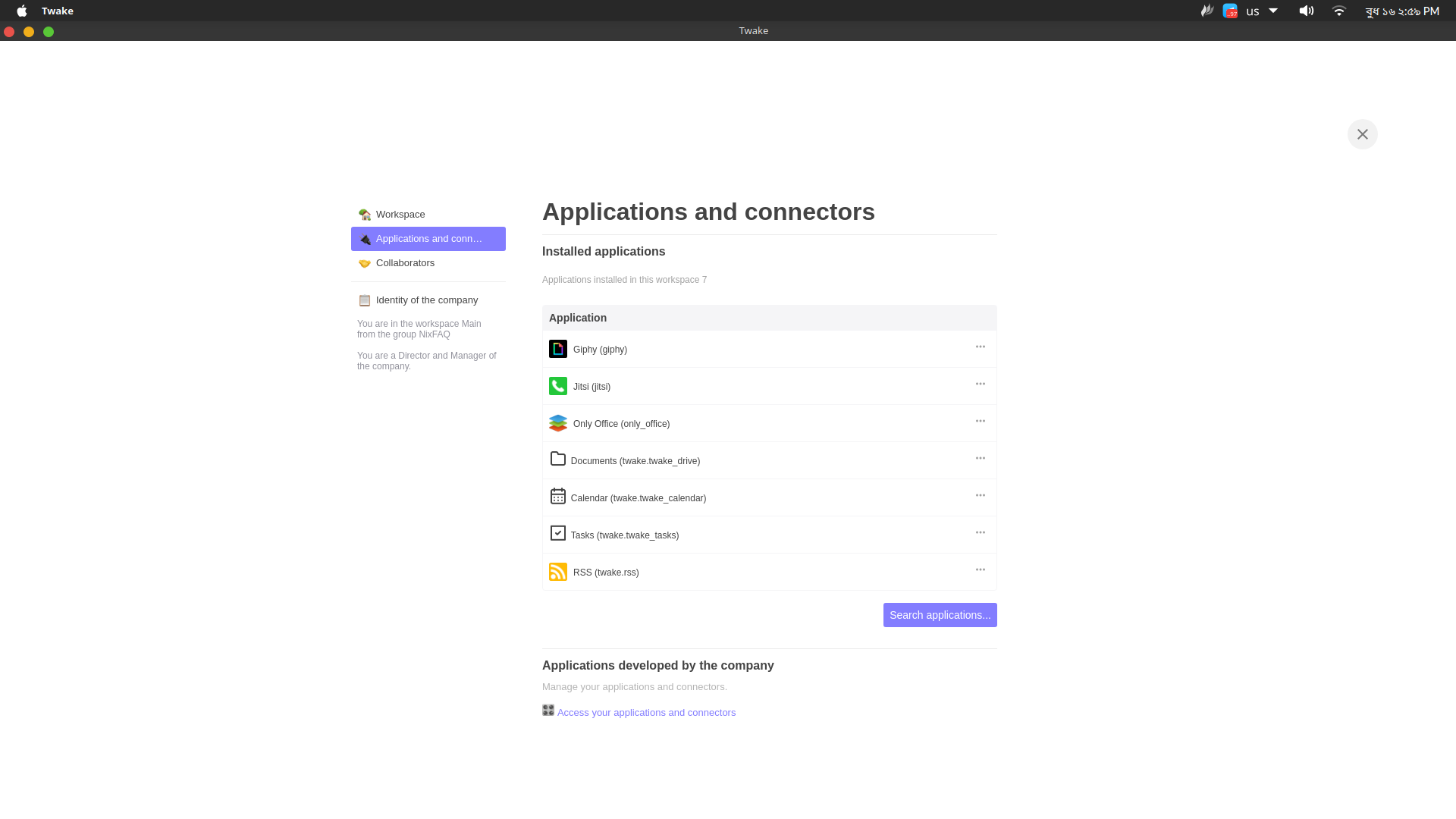Open the US input source dropdown
This screenshot has width=1456, height=819.
click(1262, 11)
